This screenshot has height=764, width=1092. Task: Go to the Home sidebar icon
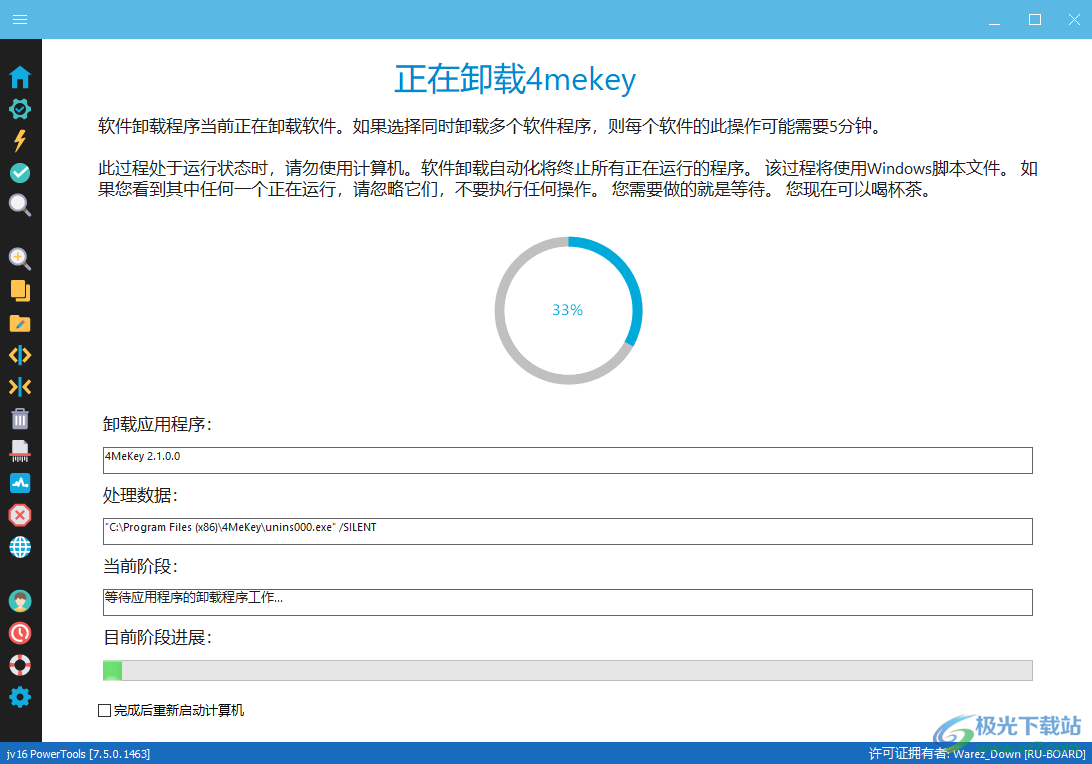tap(20, 77)
